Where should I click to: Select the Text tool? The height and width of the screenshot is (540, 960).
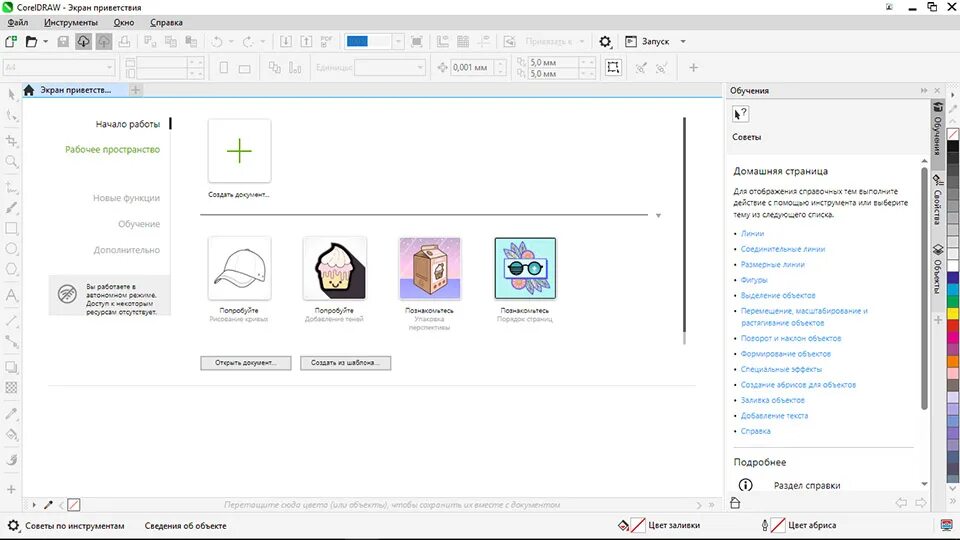coord(12,295)
